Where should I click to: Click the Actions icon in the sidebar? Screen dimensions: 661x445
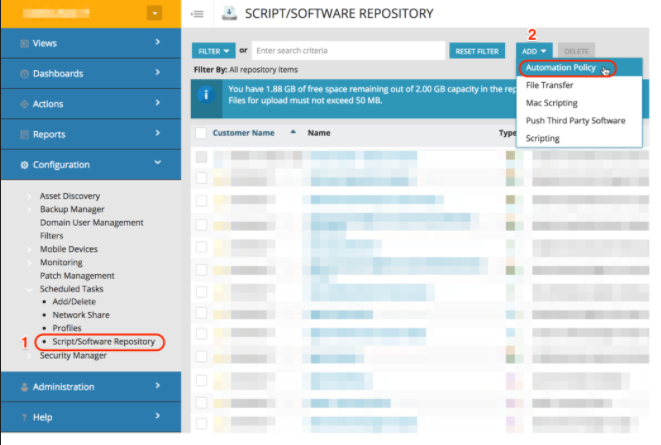(x=24, y=104)
